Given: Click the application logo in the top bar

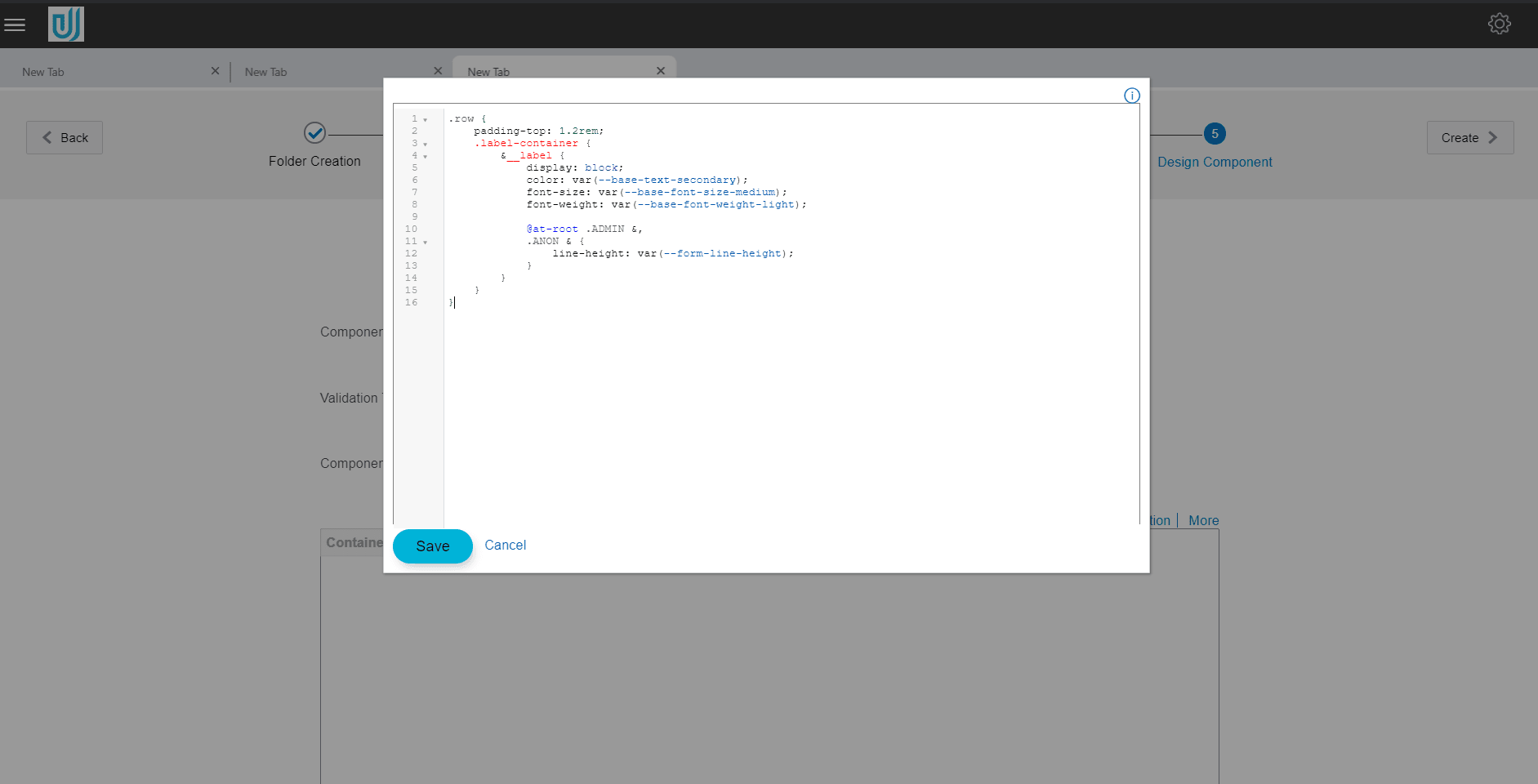Looking at the screenshot, I should [x=65, y=24].
